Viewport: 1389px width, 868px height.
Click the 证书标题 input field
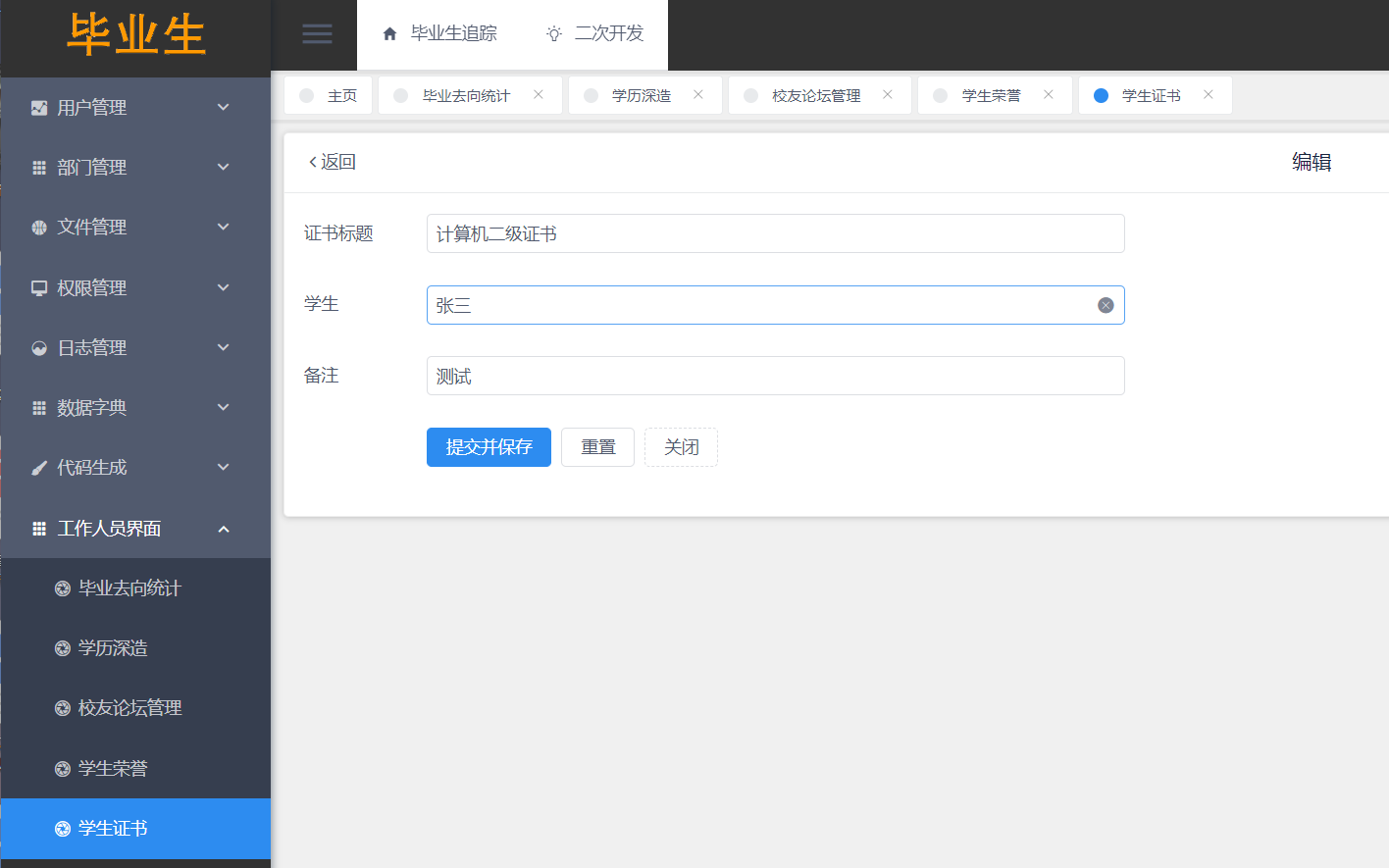click(775, 234)
